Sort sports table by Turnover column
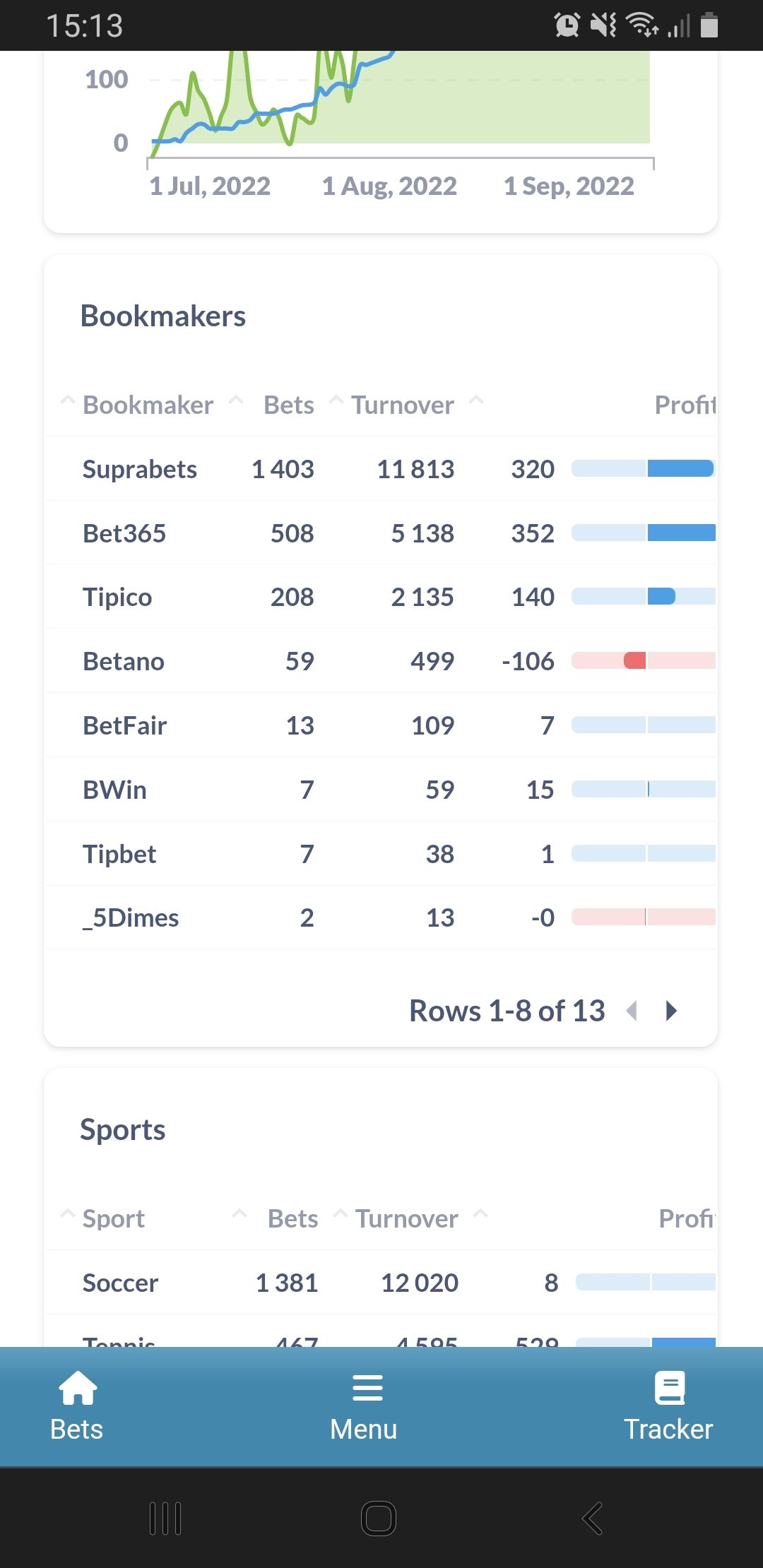763x1568 pixels. [x=406, y=1219]
